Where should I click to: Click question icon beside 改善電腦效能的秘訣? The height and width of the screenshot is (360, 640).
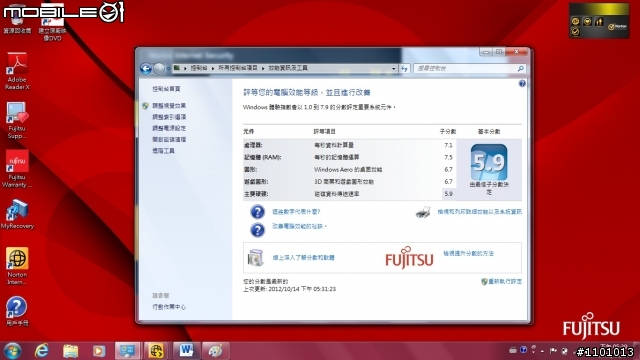(257, 230)
